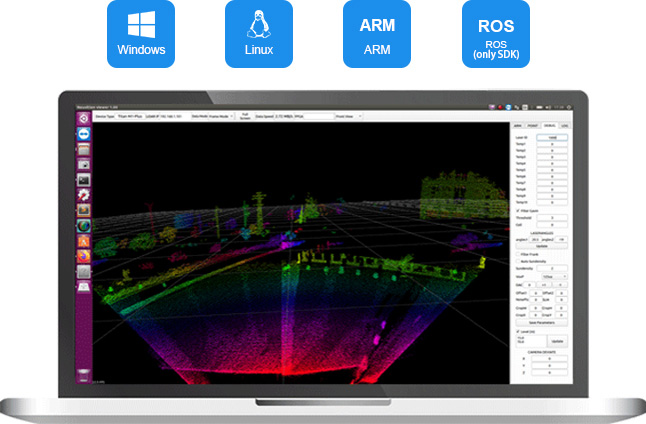Screen dimensions: 646x424
Task: Open the Ubuntu dash launcher icon
Action: coord(84,119)
